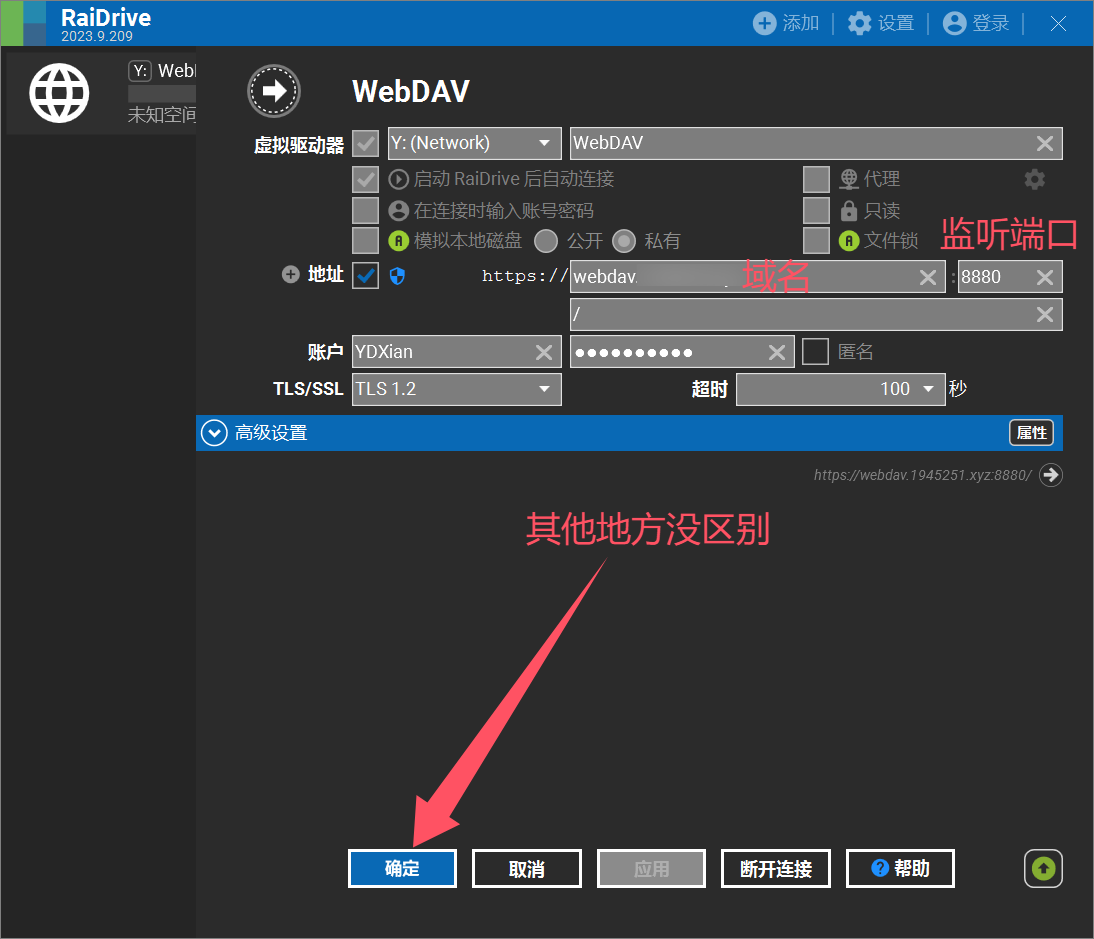Clear the domain address field
Screen dimensions: 1094x939
(927, 277)
